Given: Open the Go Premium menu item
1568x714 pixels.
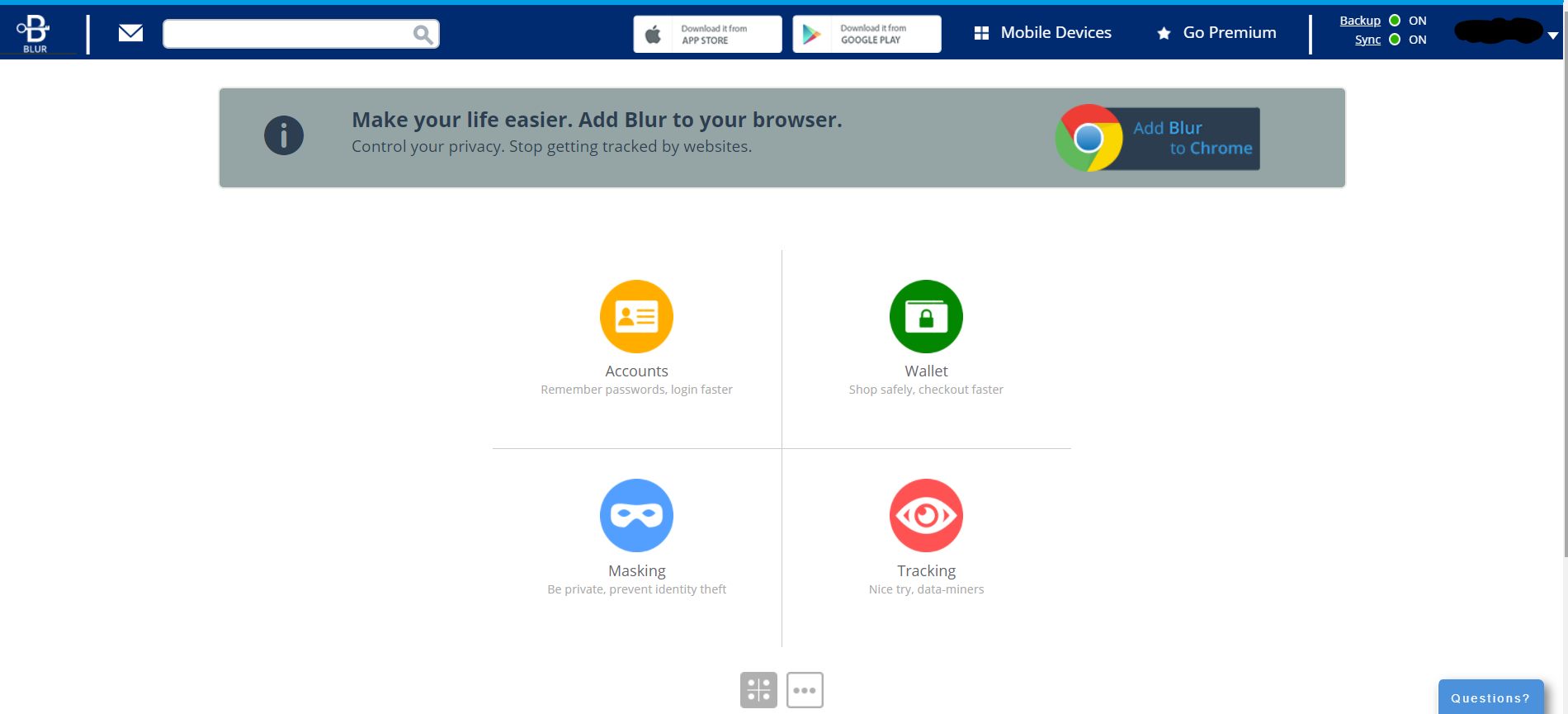Looking at the screenshot, I should [1217, 33].
